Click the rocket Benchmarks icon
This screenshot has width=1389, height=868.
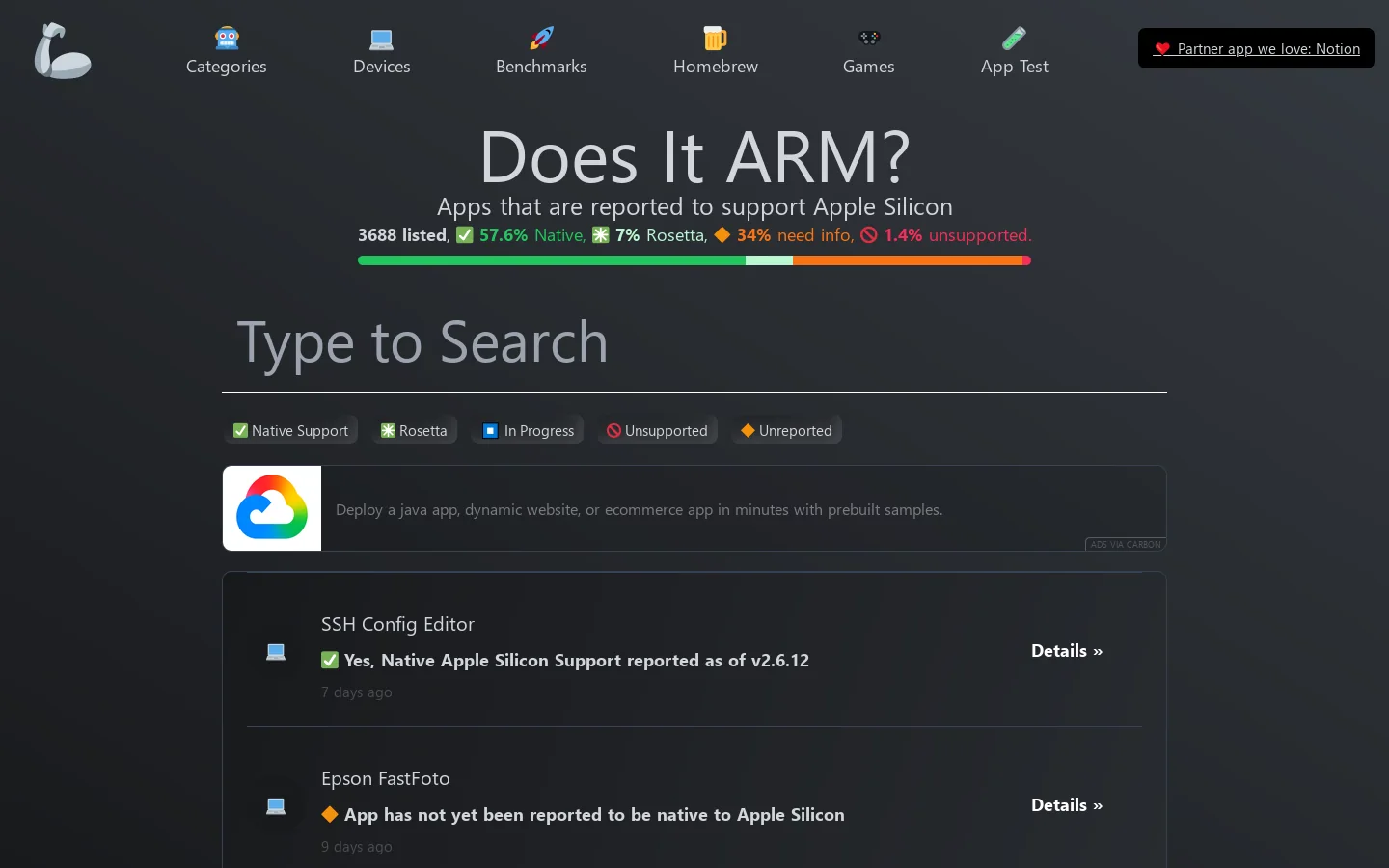pyautogui.click(x=541, y=39)
